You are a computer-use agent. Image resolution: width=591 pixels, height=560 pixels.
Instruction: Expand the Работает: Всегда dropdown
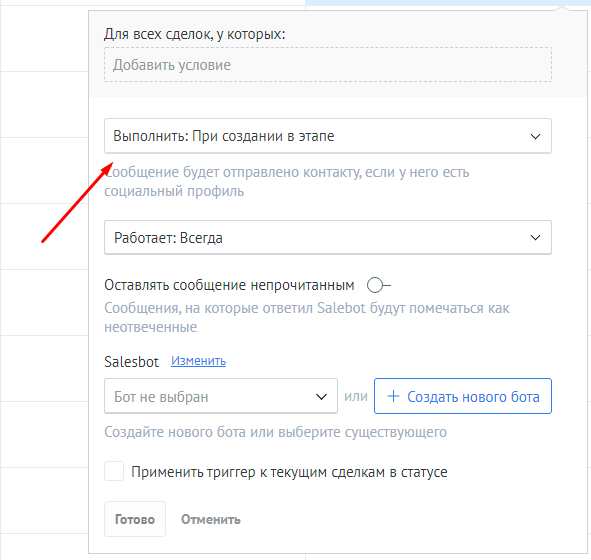pyautogui.click(x=328, y=237)
